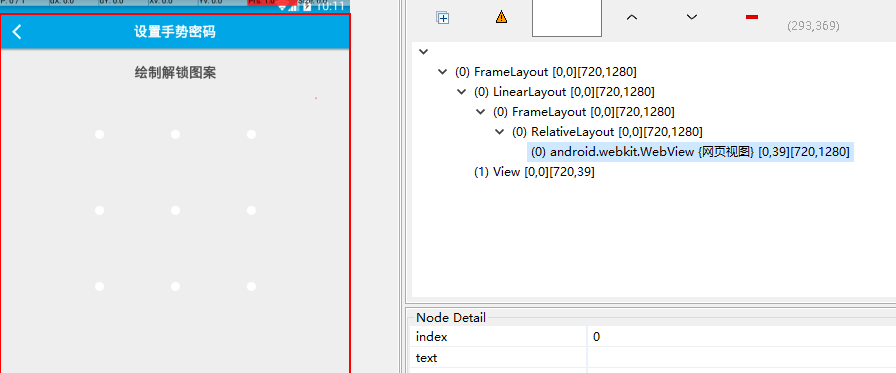Click the Expand All nodes icon
Viewport: 896px width, 373px height.
tap(442, 18)
